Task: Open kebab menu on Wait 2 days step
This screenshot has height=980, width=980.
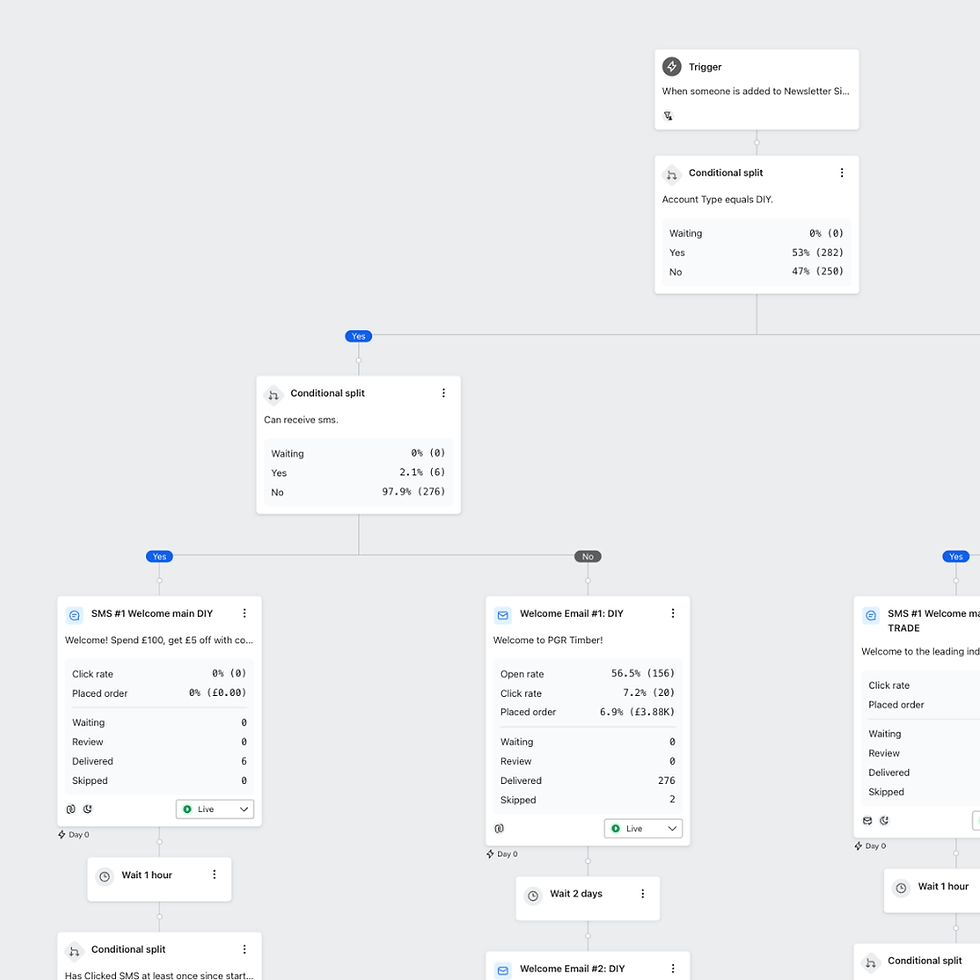Action: click(x=642, y=894)
